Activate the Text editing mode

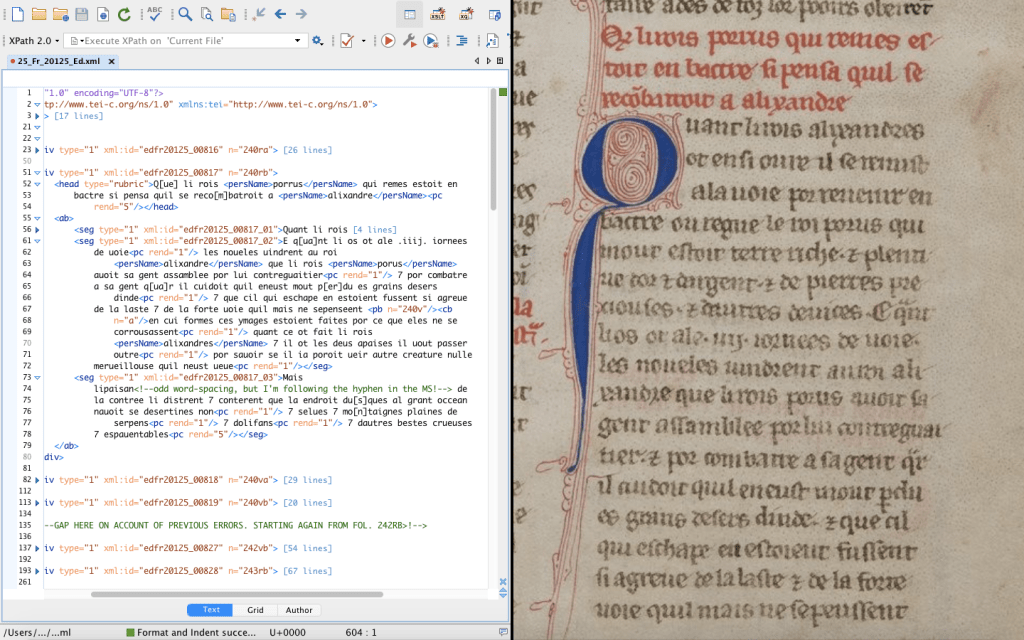pos(211,610)
